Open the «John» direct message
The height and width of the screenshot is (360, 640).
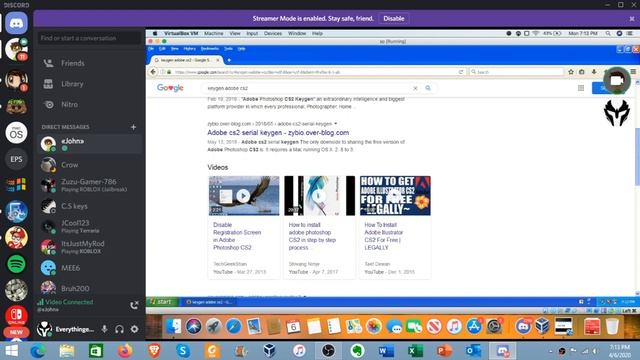(x=90, y=144)
